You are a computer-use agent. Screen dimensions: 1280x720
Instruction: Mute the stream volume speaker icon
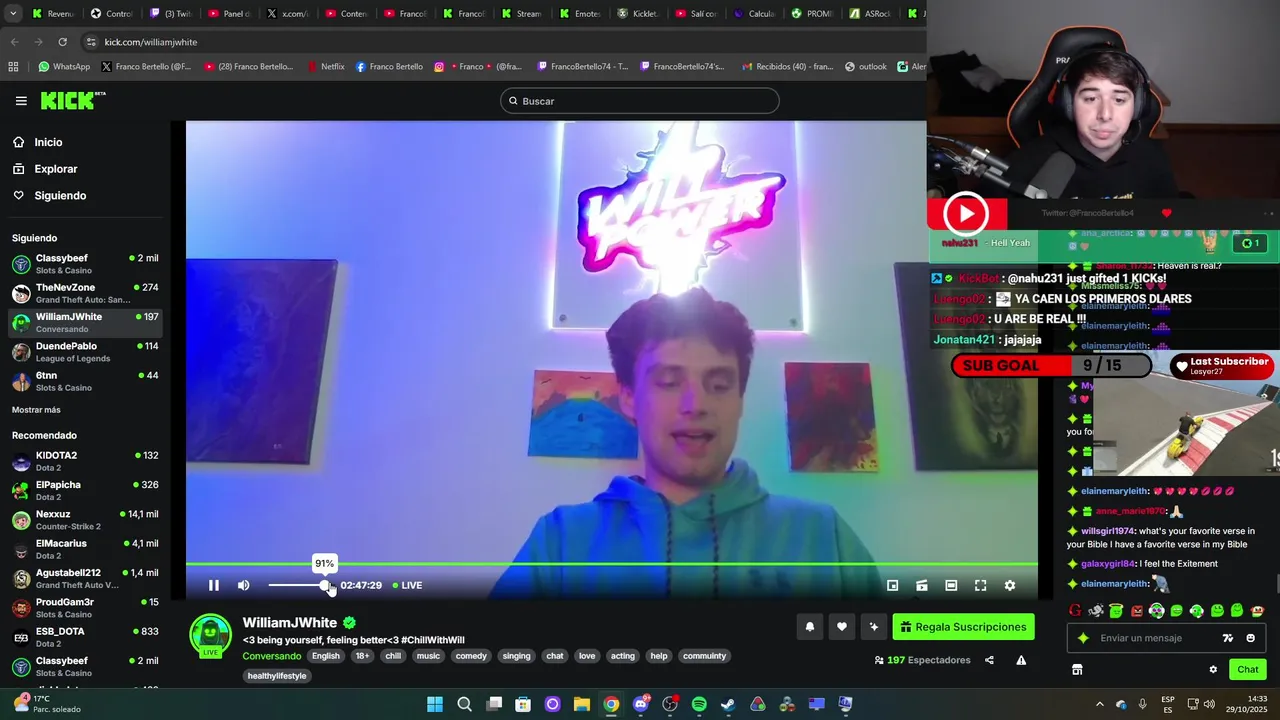click(x=243, y=585)
